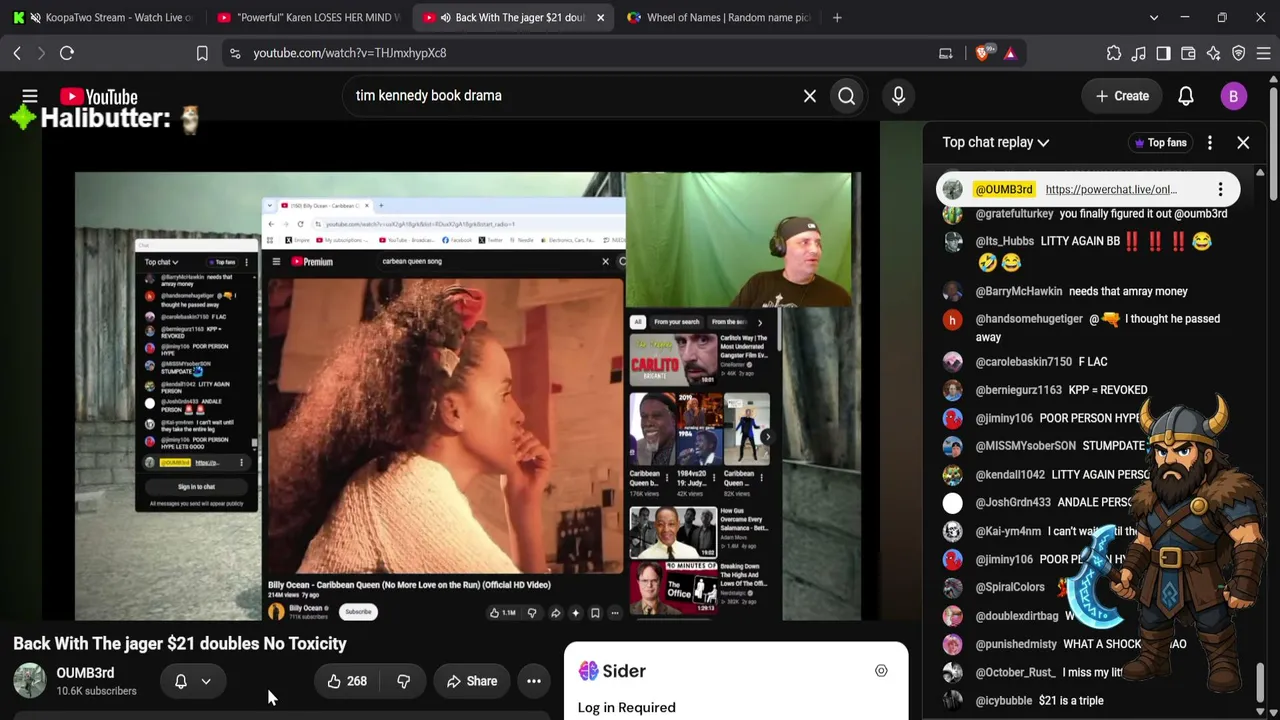The image size is (1280, 720).
Task: Open media playback controls music icon
Action: (x=1139, y=53)
